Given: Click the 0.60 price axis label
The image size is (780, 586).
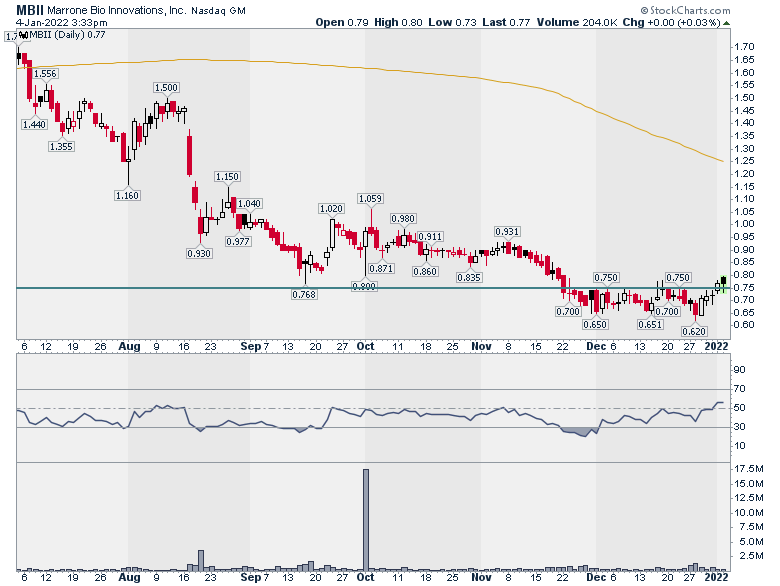Looking at the screenshot, I should point(745,325).
